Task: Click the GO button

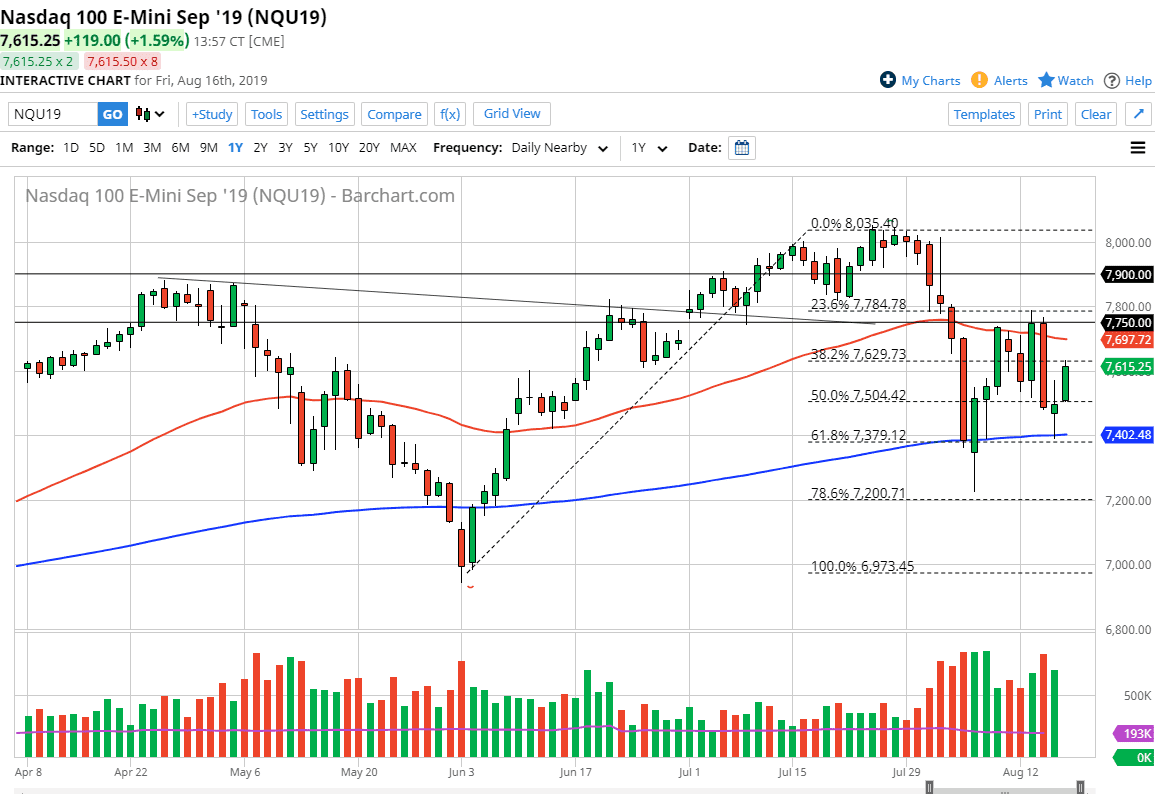Action: pyautogui.click(x=112, y=114)
